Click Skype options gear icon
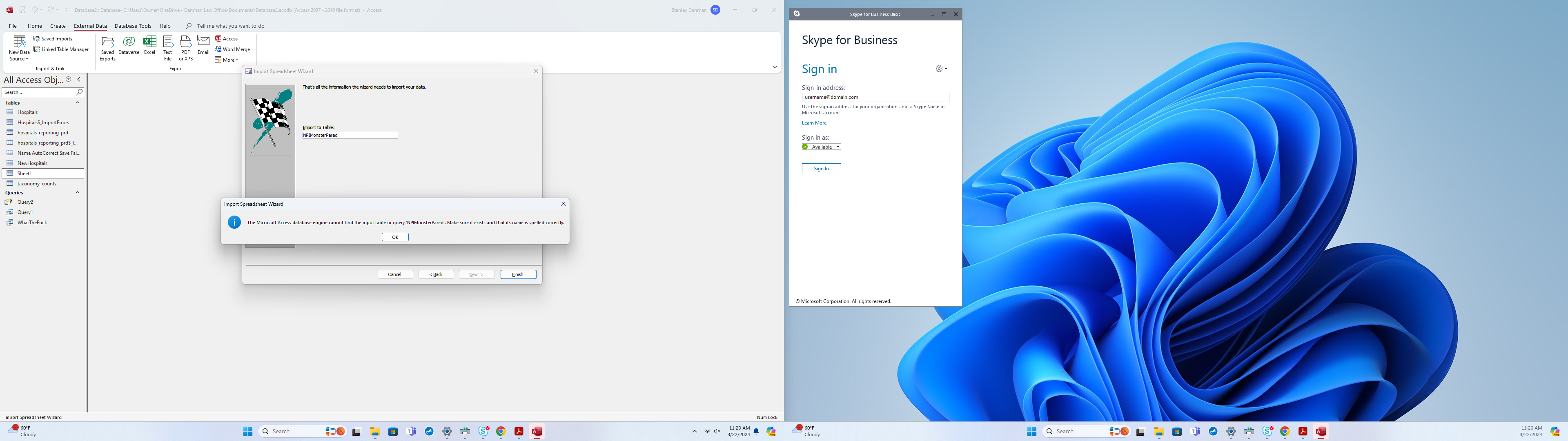Image resolution: width=1568 pixels, height=441 pixels. tap(940, 69)
